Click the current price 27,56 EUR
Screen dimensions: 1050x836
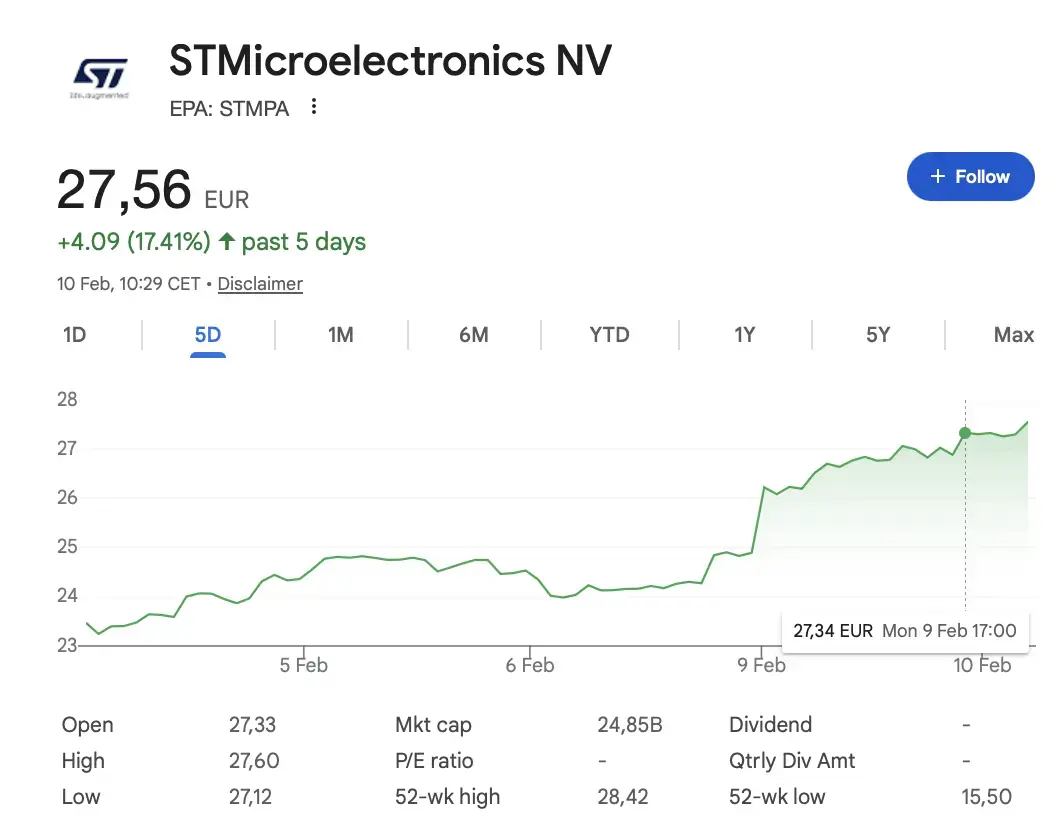123,189
